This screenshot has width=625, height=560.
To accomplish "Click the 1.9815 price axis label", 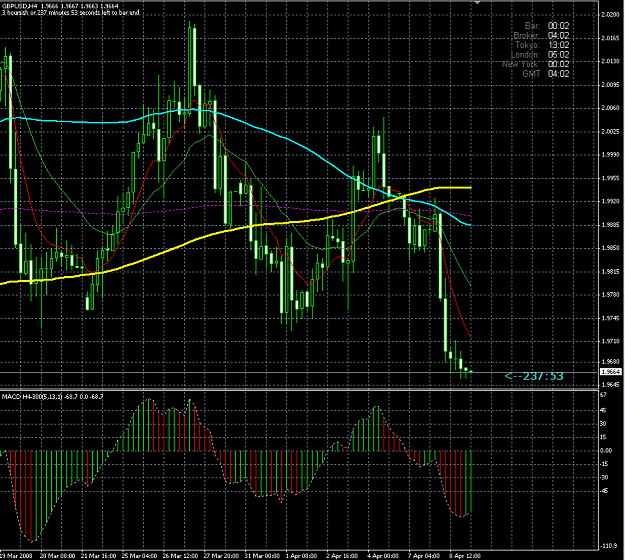I will (x=610, y=271).
